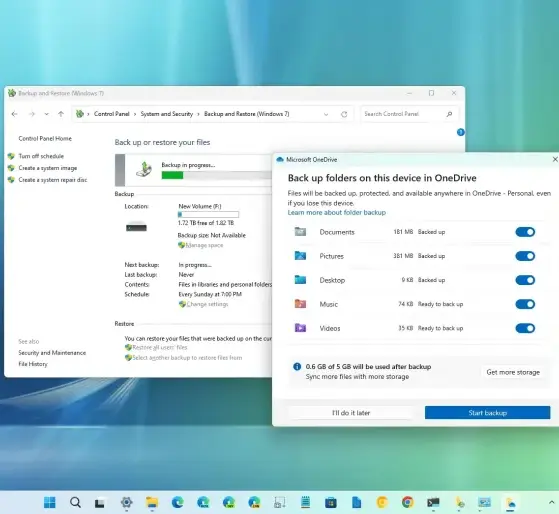Click the Music folder icon in OneDrive
Viewport: 559px width, 514px height.
pos(300,304)
